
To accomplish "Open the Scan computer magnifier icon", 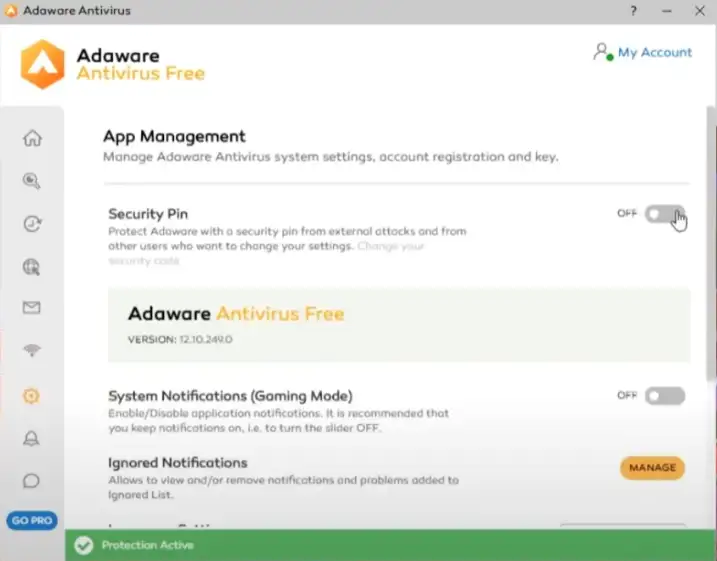I will pyautogui.click(x=32, y=181).
